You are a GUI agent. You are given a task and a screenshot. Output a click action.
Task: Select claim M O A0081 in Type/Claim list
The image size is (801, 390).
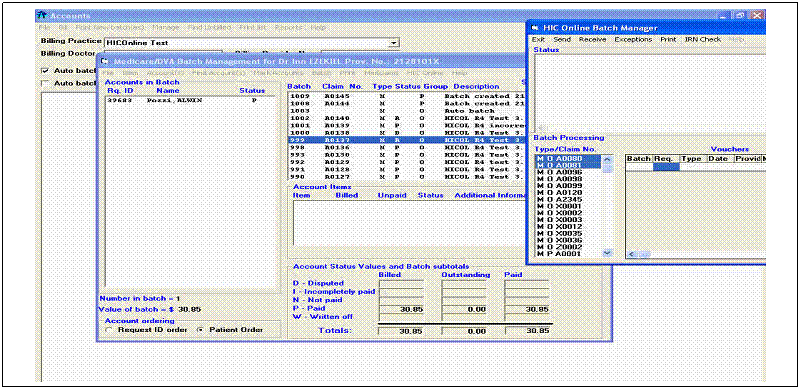click(x=569, y=166)
